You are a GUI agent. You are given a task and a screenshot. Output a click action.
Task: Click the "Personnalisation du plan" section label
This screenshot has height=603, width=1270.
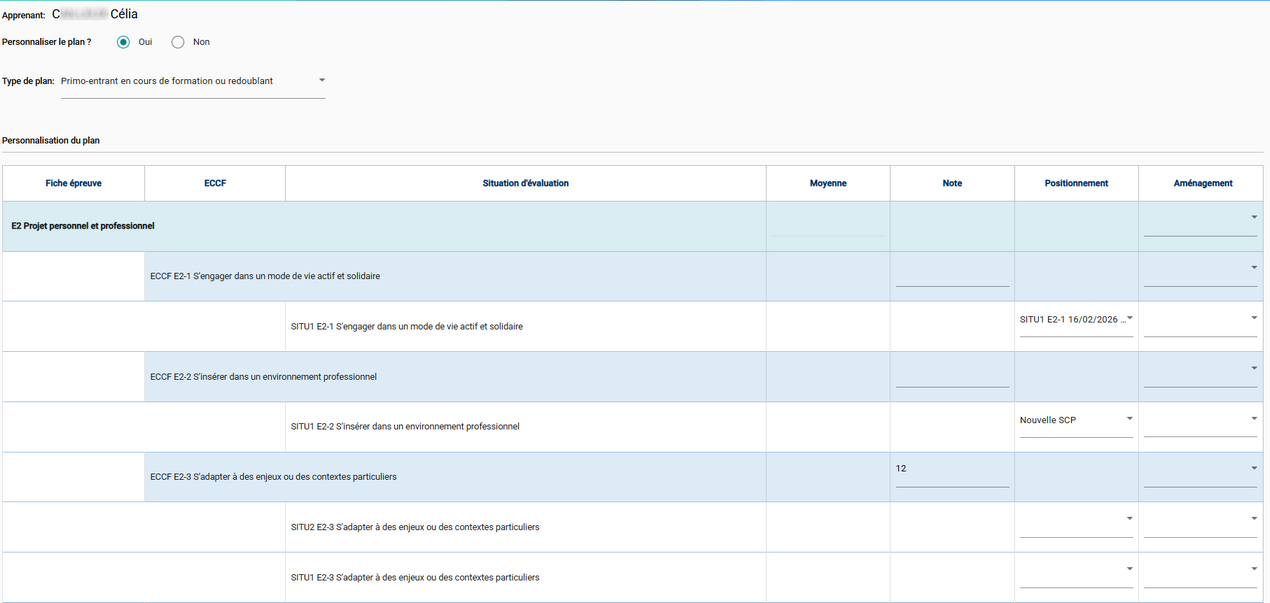coord(50,140)
